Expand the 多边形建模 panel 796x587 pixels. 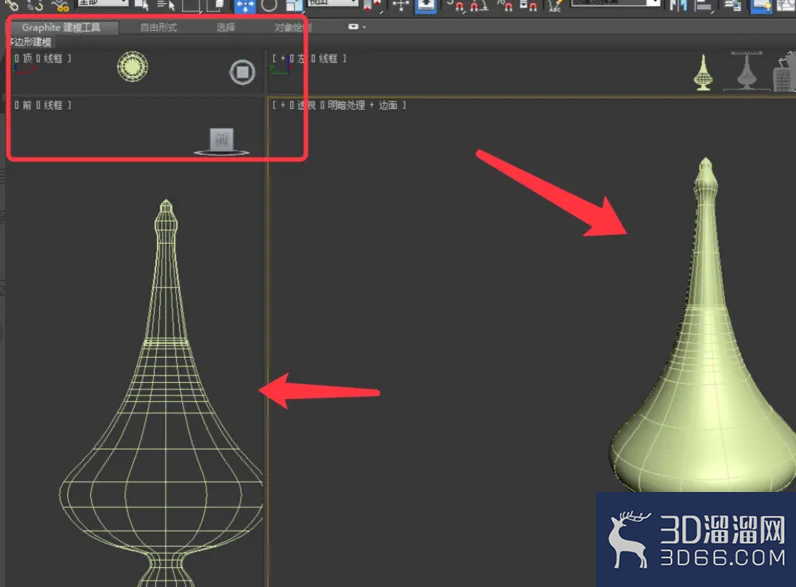29,42
